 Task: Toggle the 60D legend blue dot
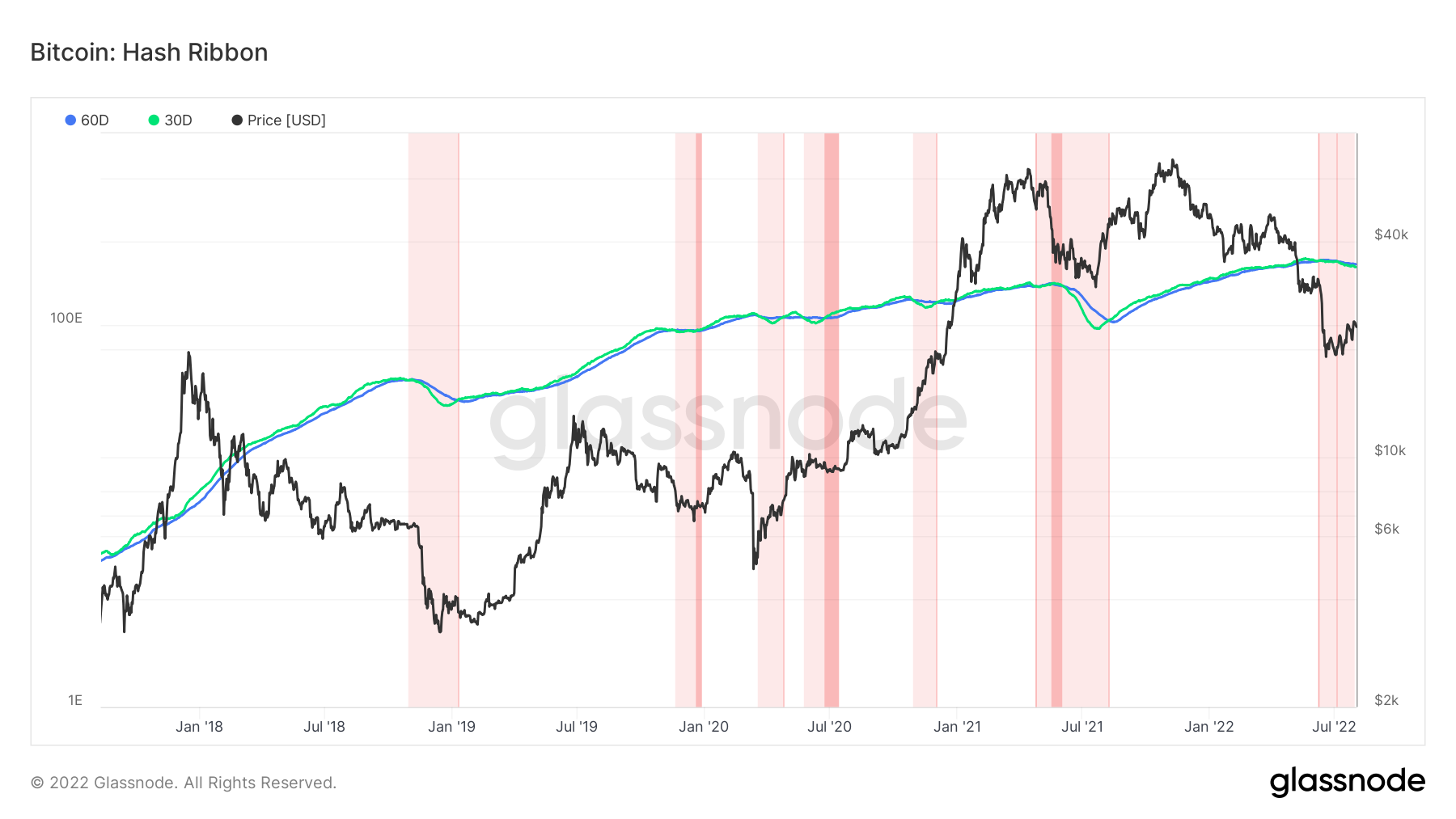pos(70,120)
